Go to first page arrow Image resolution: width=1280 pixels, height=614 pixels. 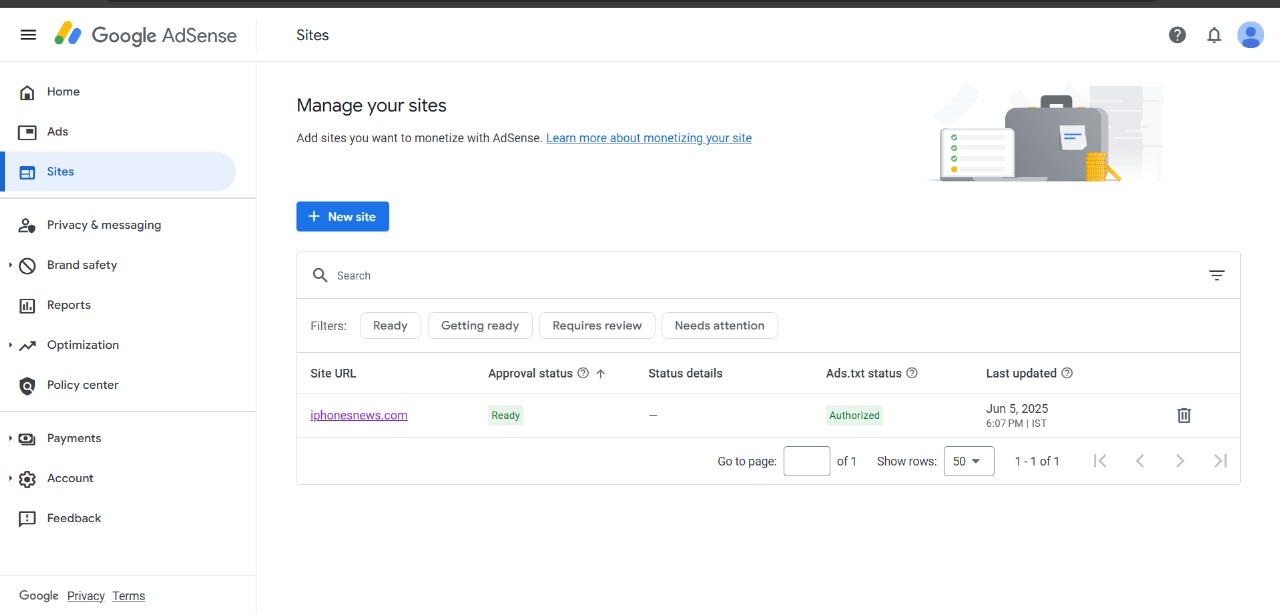pos(1100,461)
